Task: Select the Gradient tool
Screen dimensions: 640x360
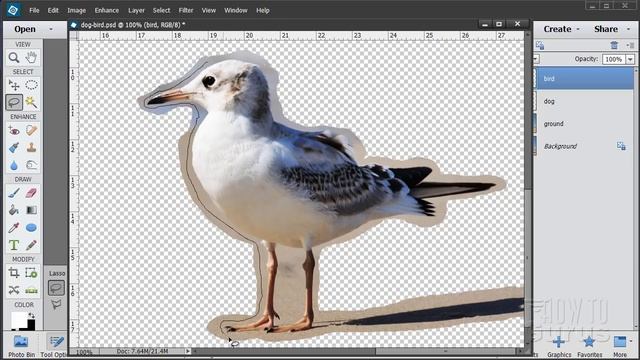Action: tap(31, 210)
